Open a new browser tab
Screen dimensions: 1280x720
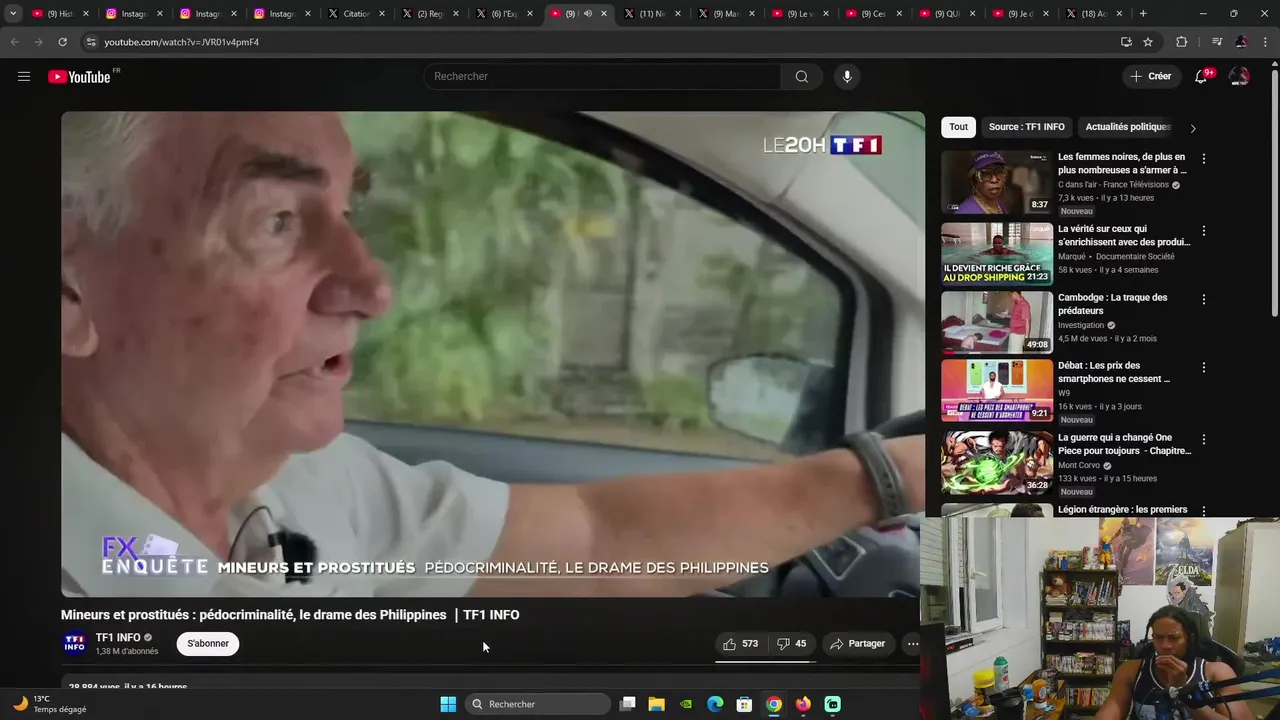(x=1143, y=14)
